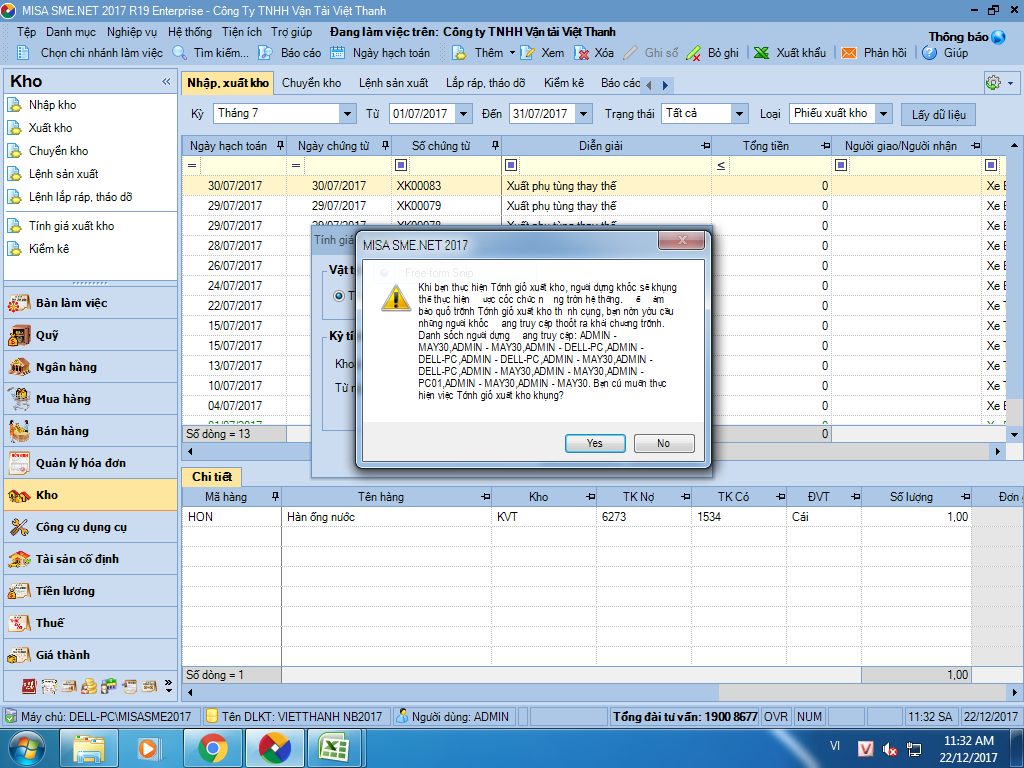This screenshot has width=1024, height=768.
Task: Open Kiểm kê in the sidebar
Action: point(49,249)
